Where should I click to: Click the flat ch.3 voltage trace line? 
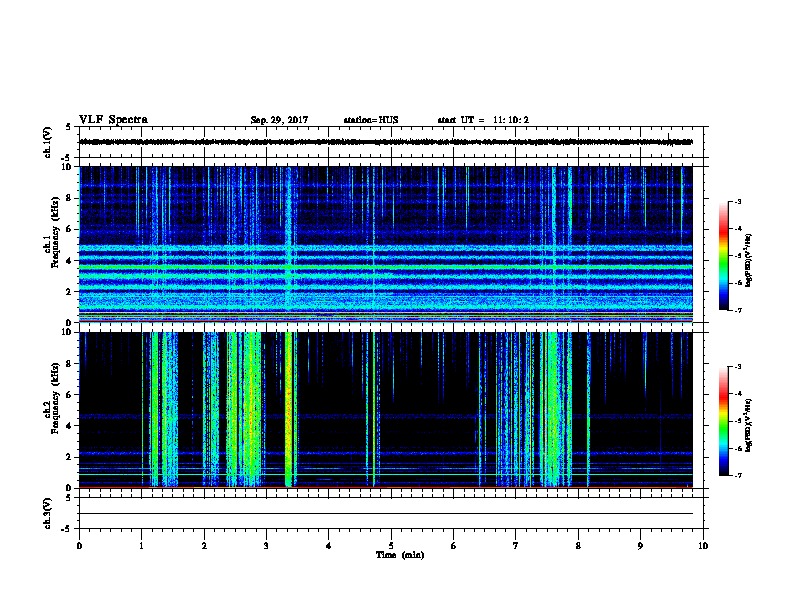click(386, 514)
